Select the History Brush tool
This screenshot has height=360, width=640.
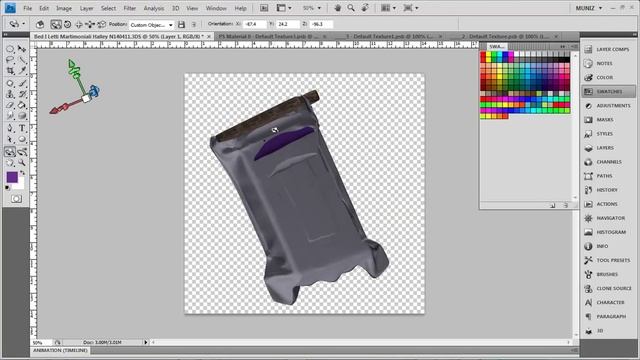coord(22,94)
